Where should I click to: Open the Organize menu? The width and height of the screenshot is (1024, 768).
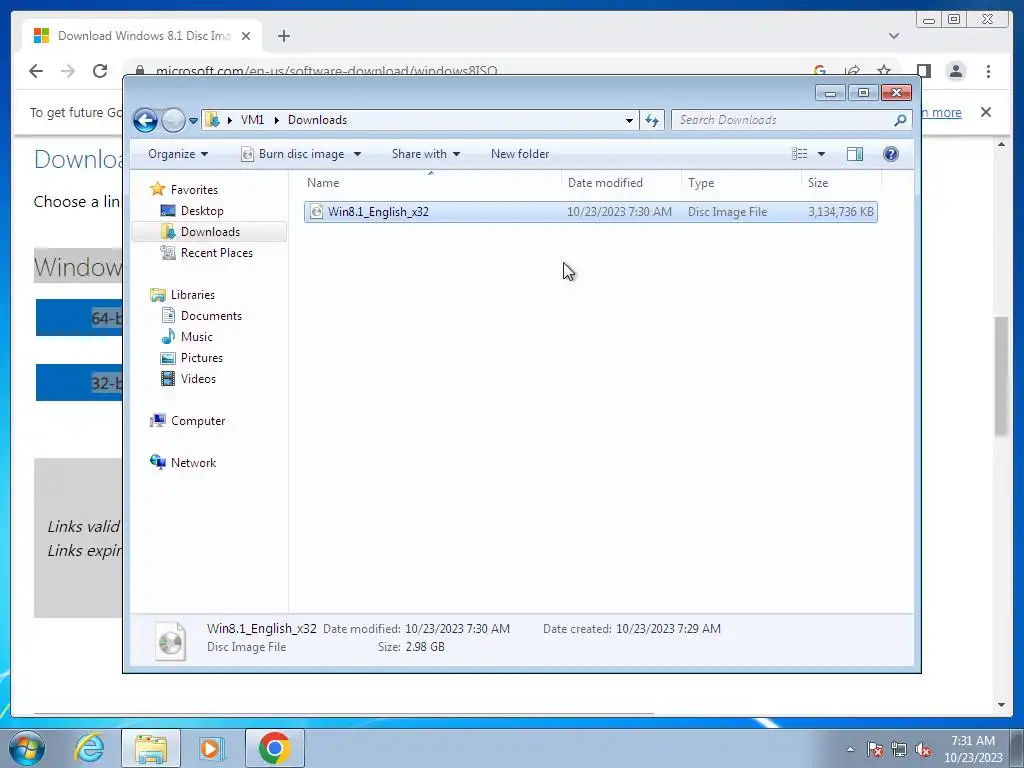tap(178, 154)
